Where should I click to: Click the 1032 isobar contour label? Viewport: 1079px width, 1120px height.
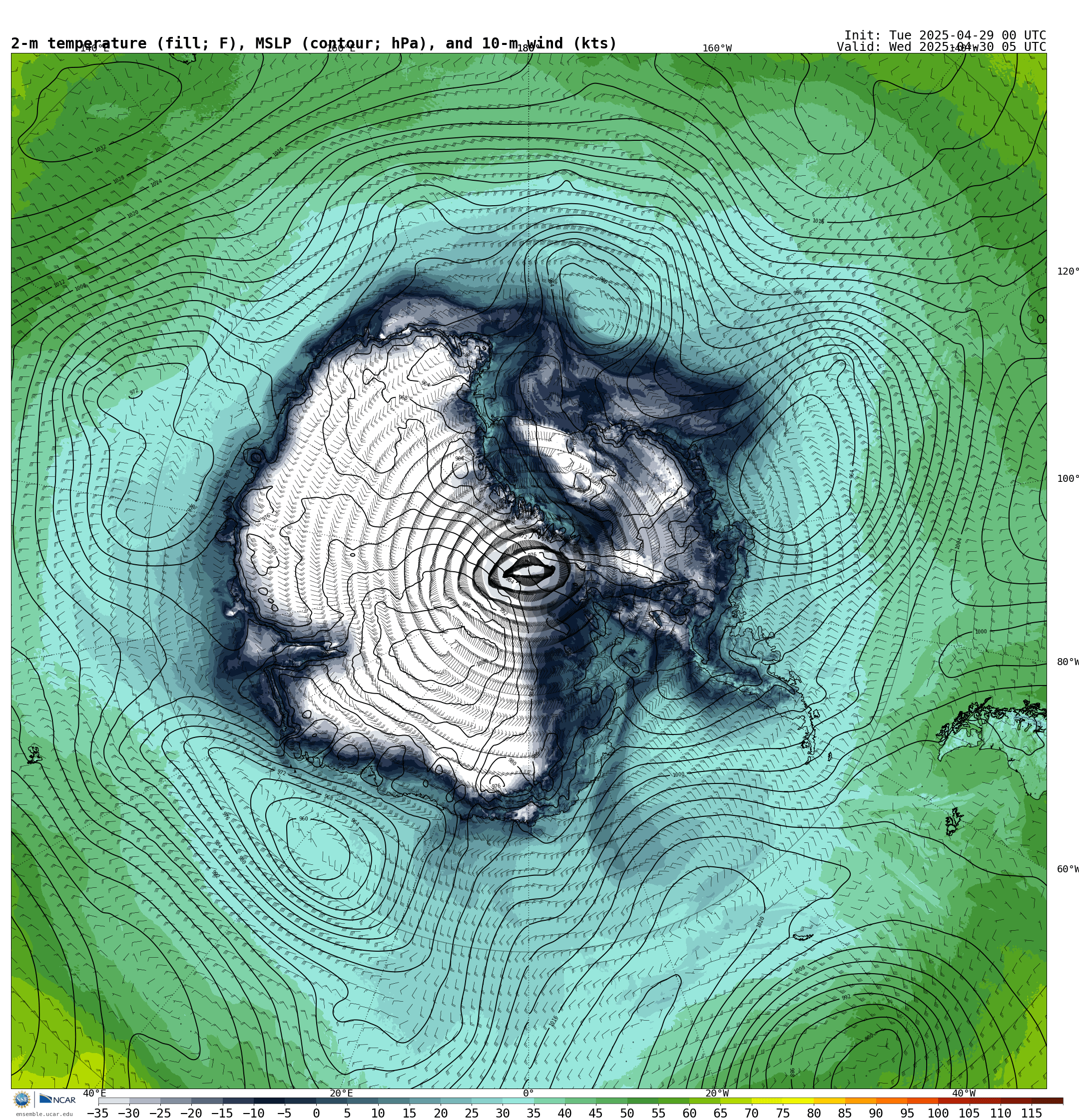(100, 149)
